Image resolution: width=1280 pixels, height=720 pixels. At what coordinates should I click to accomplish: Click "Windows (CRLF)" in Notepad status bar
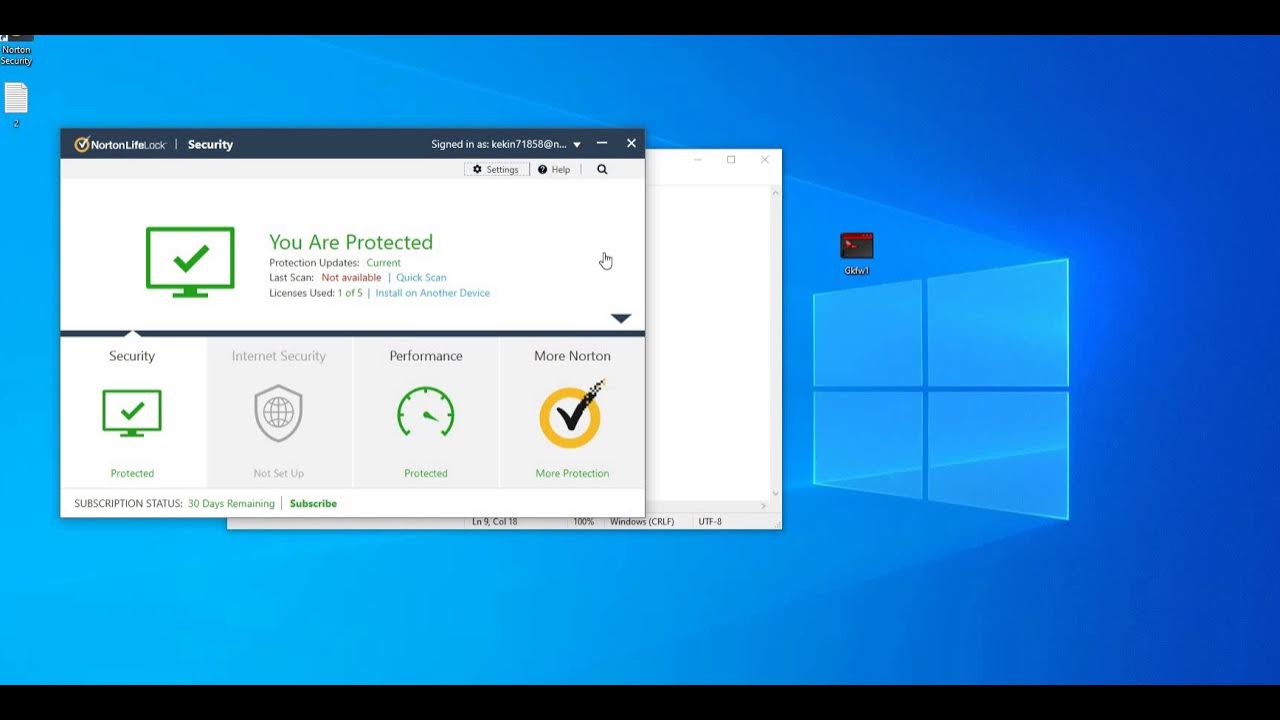click(x=642, y=522)
